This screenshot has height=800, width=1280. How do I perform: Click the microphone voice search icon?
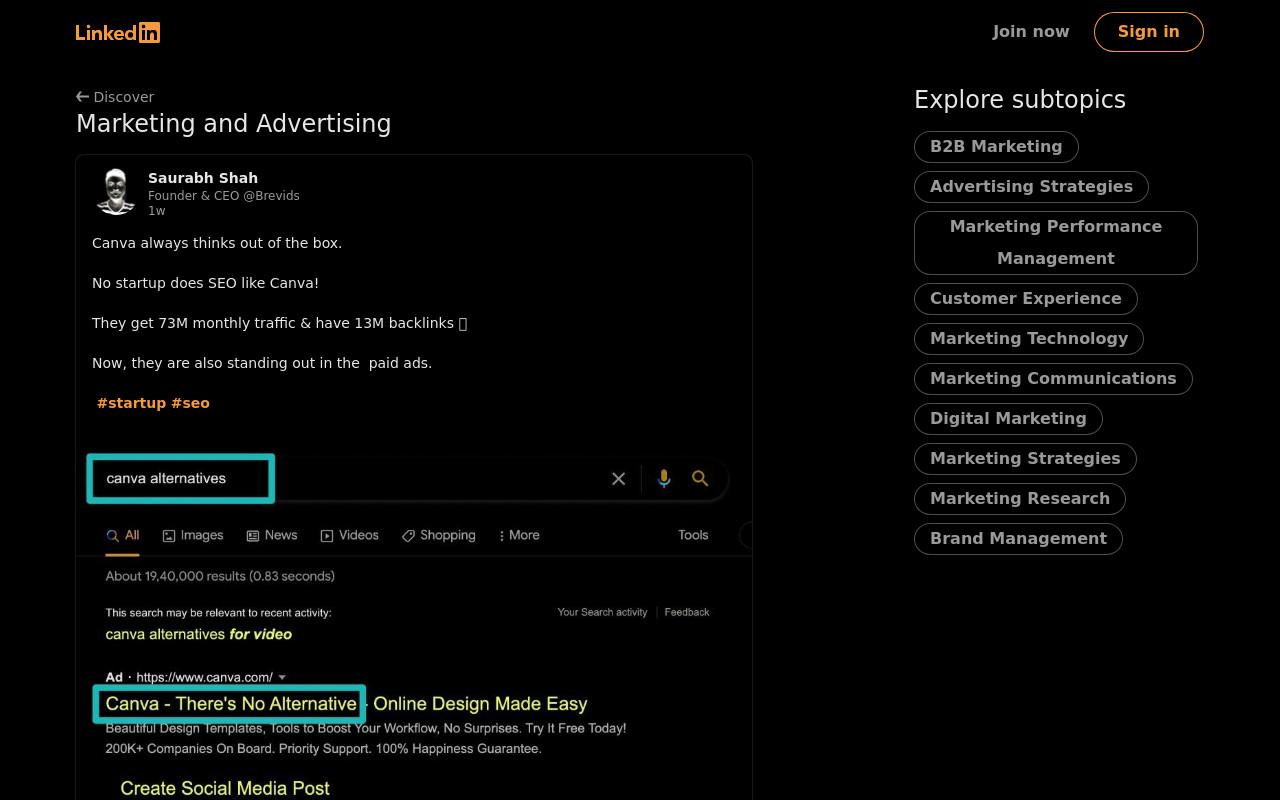click(x=664, y=479)
